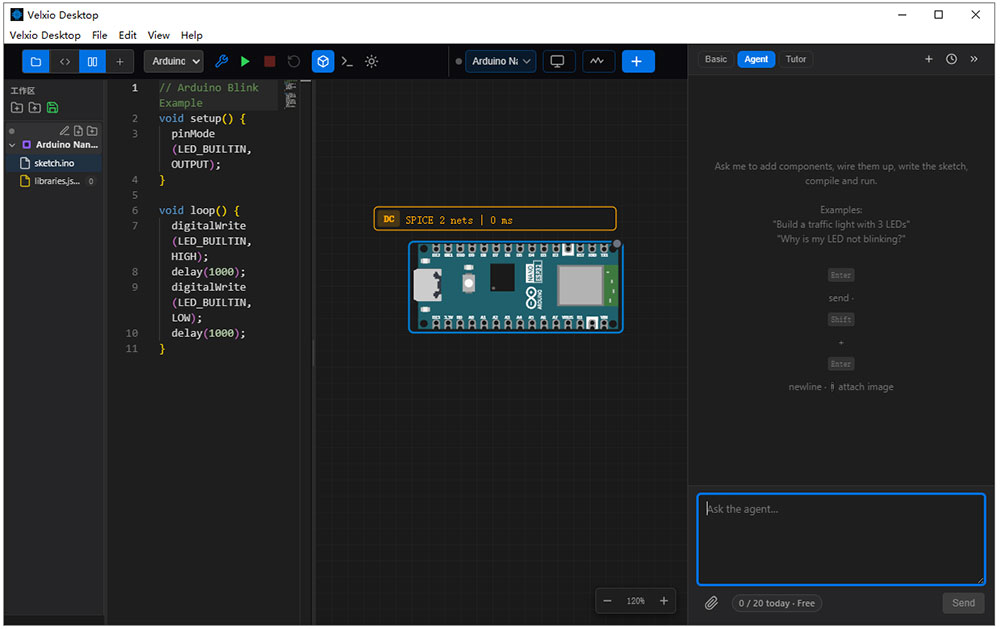
Task: Open the Edit menu
Action: click(128, 35)
